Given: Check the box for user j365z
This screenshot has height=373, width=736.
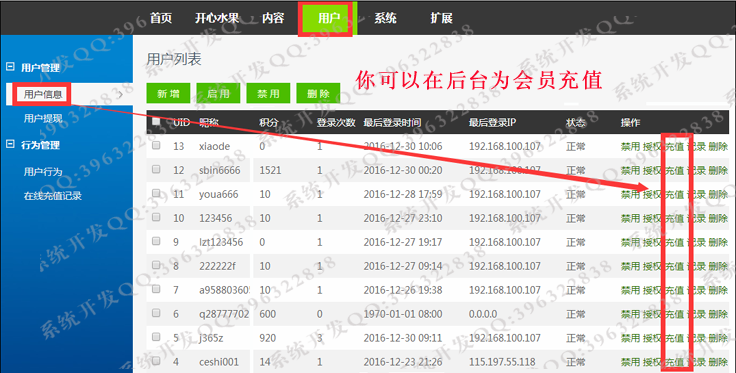Looking at the screenshot, I should [156, 337].
